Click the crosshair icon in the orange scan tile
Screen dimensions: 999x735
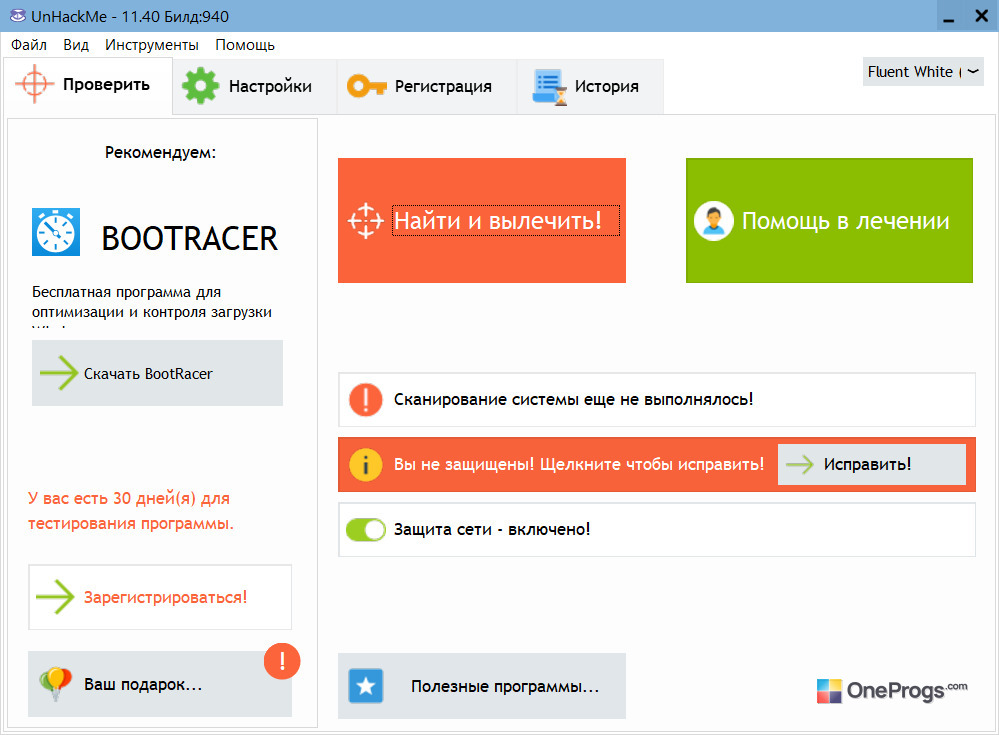click(x=365, y=220)
